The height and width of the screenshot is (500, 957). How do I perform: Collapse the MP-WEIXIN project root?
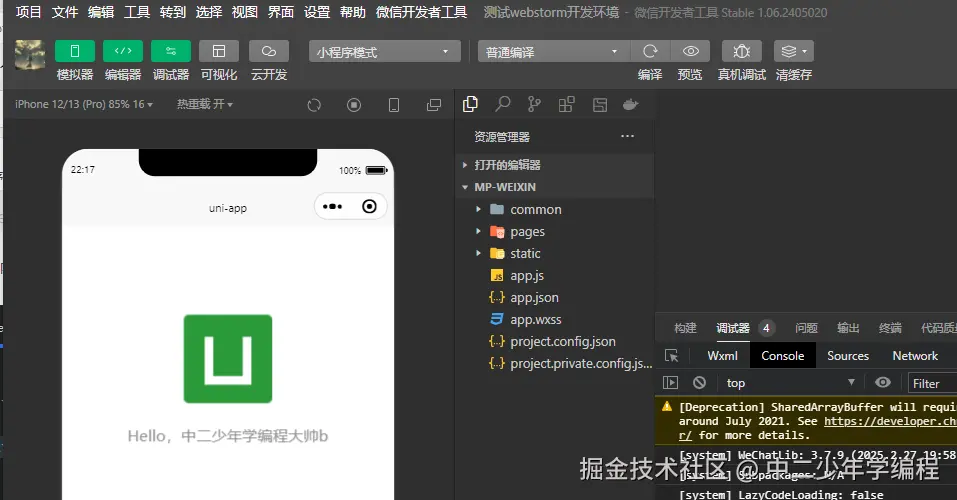pyautogui.click(x=555, y=187)
